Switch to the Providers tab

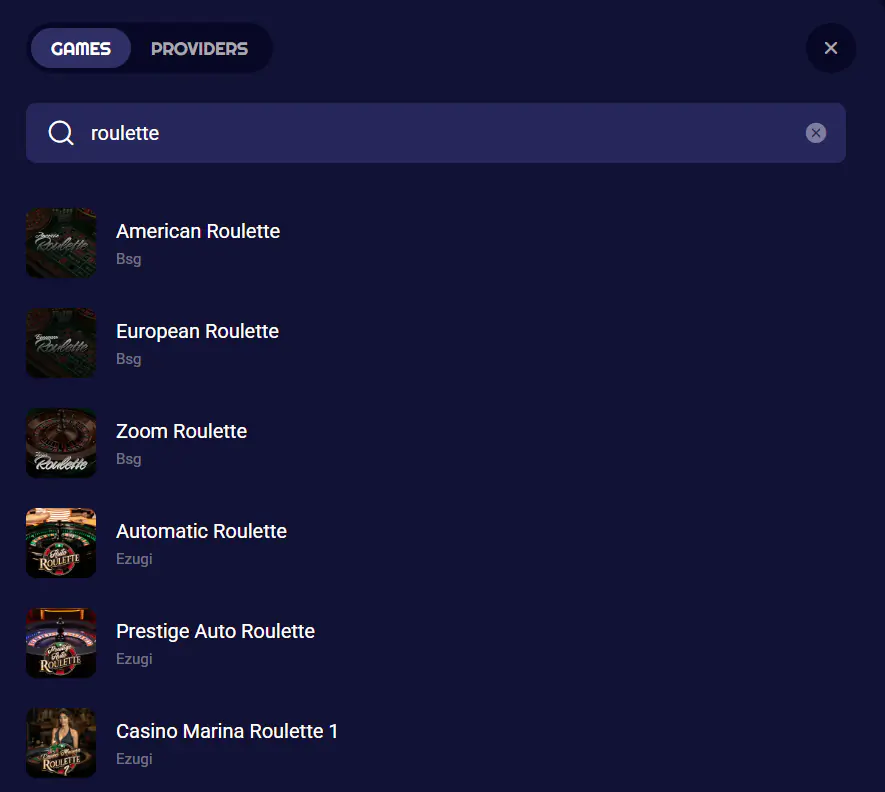(x=199, y=48)
